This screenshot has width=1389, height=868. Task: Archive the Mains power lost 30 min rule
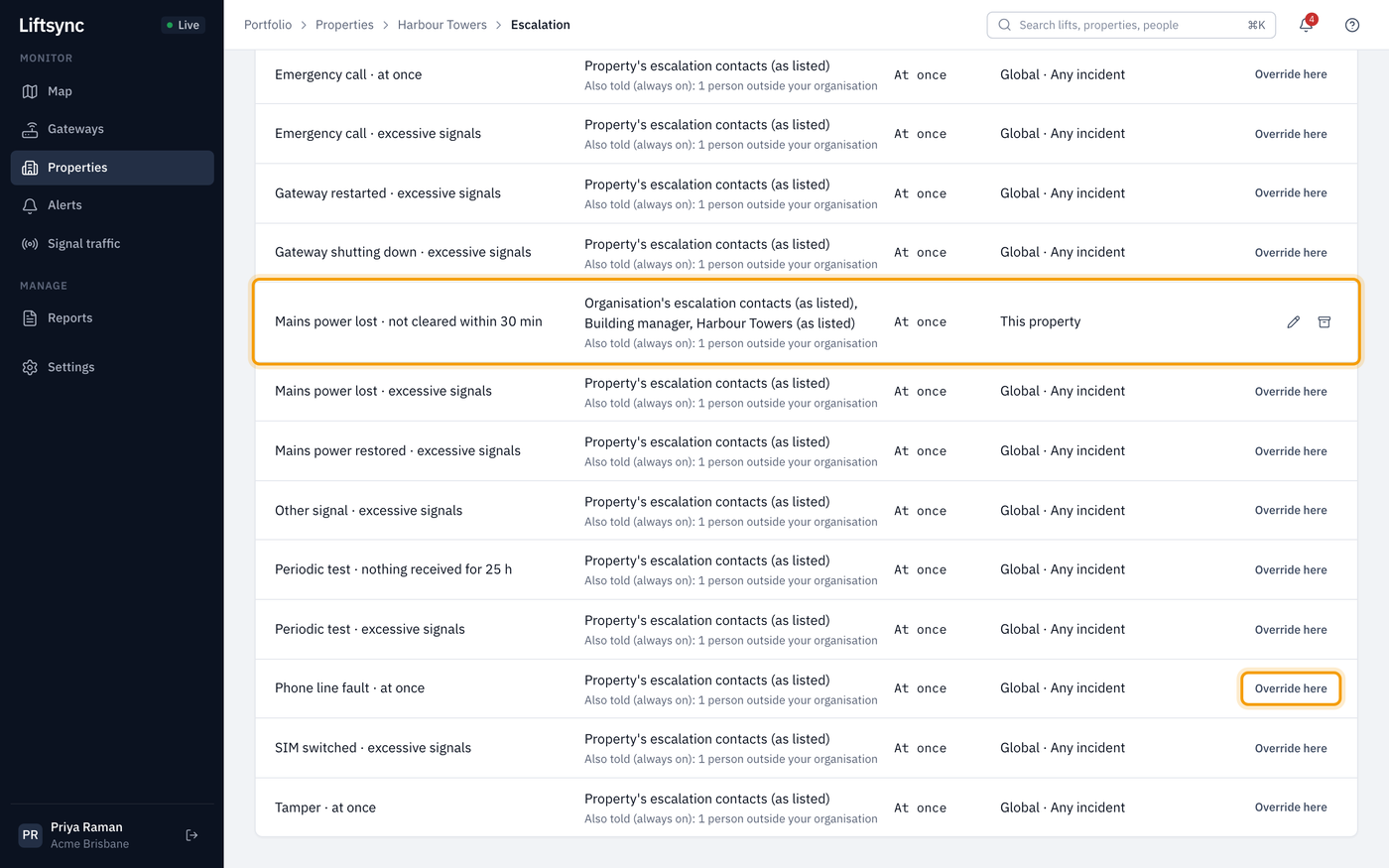click(x=1325, y=322)
